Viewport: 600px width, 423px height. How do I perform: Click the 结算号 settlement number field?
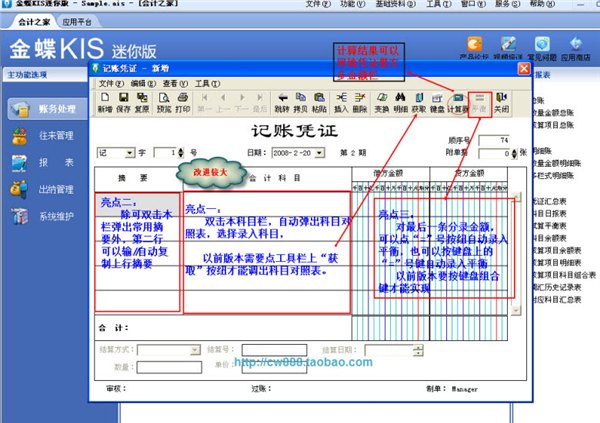[274, 350]
